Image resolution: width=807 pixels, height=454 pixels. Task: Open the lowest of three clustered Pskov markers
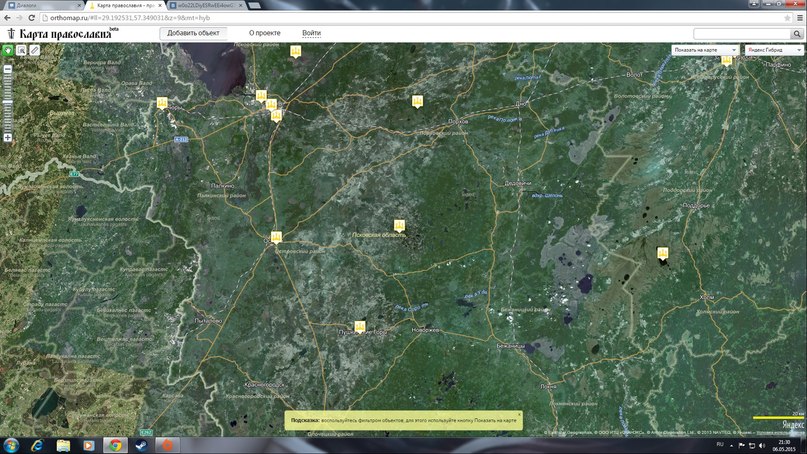tap(276, 115)
